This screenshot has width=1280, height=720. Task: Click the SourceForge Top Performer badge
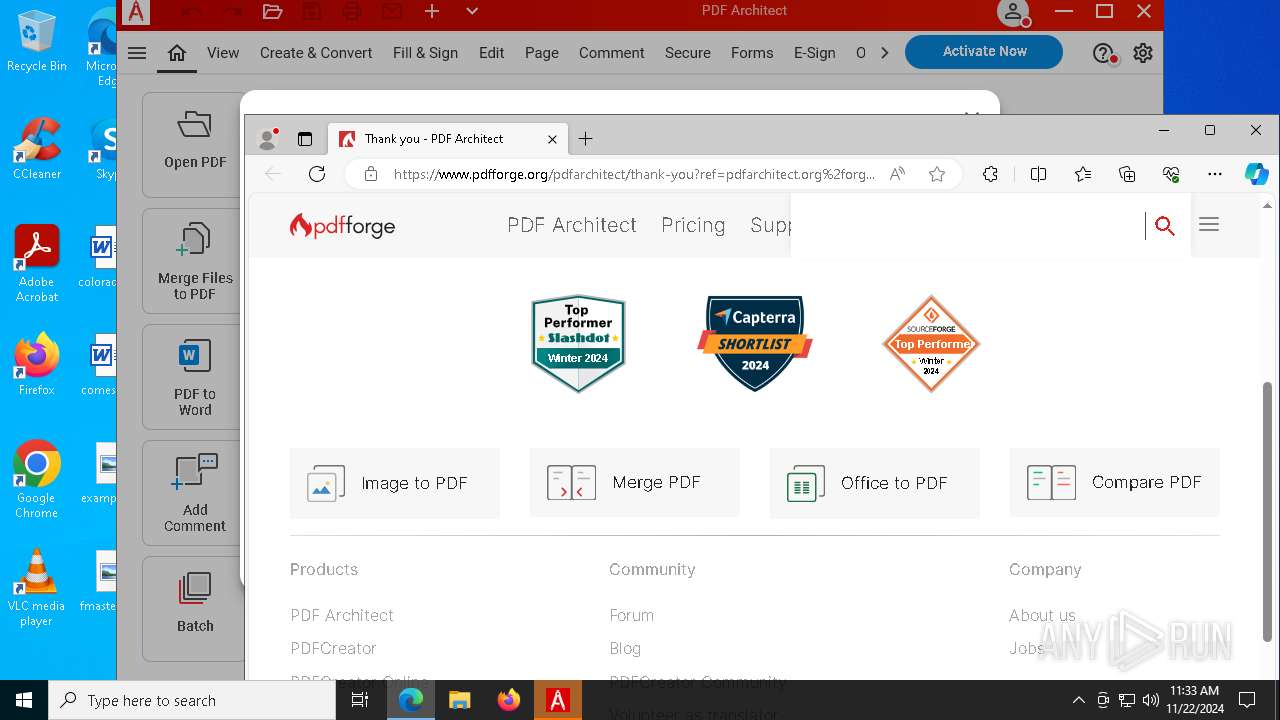click(931, 343)
